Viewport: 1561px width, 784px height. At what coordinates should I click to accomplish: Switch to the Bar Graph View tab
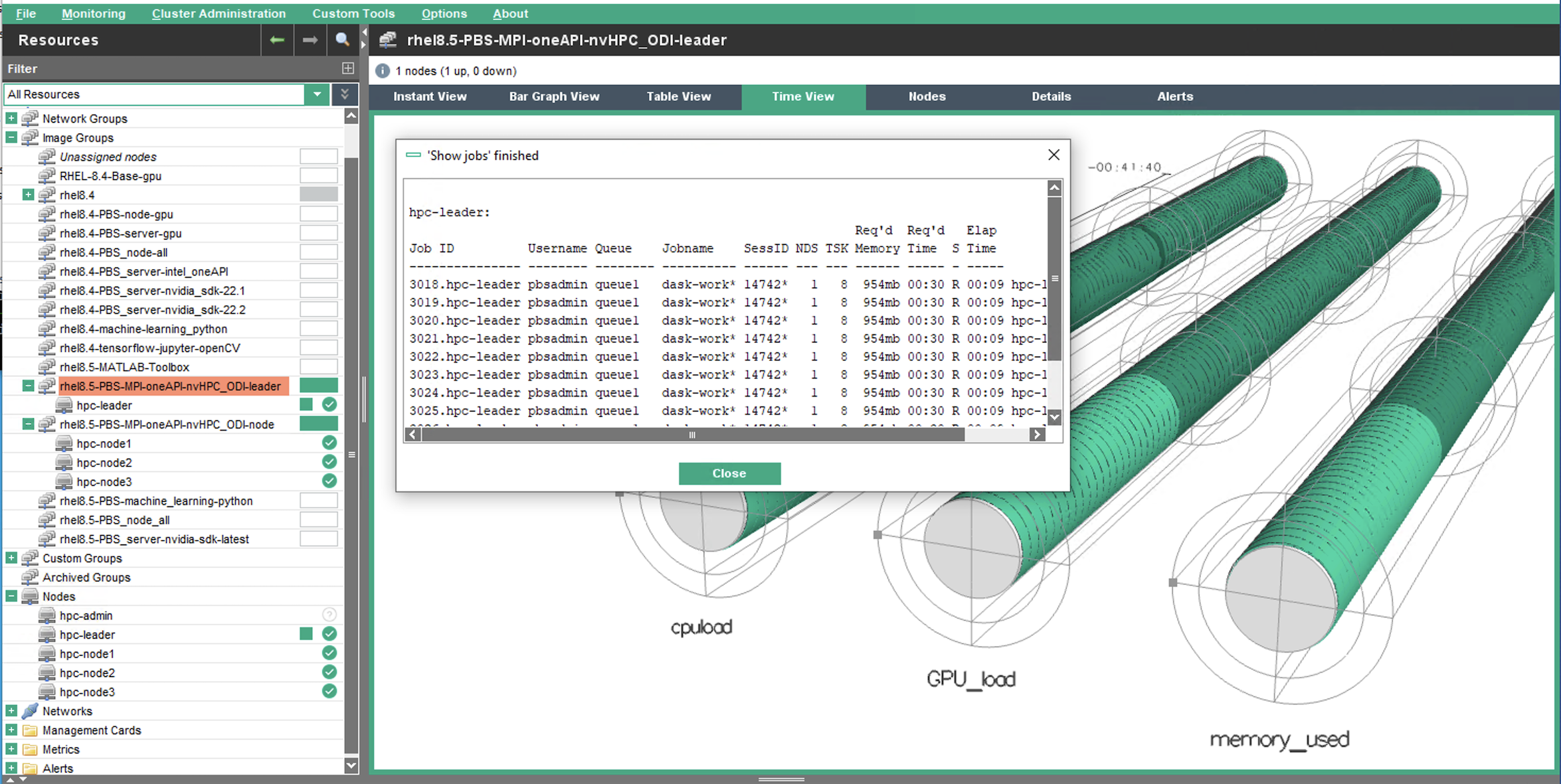coord(554,96)
